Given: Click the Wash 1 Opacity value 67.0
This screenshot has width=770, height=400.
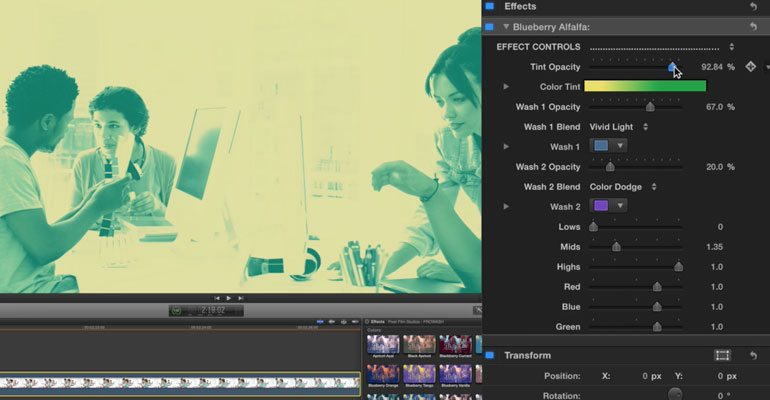Looking at the screenshot, I should tap(715, 107).
